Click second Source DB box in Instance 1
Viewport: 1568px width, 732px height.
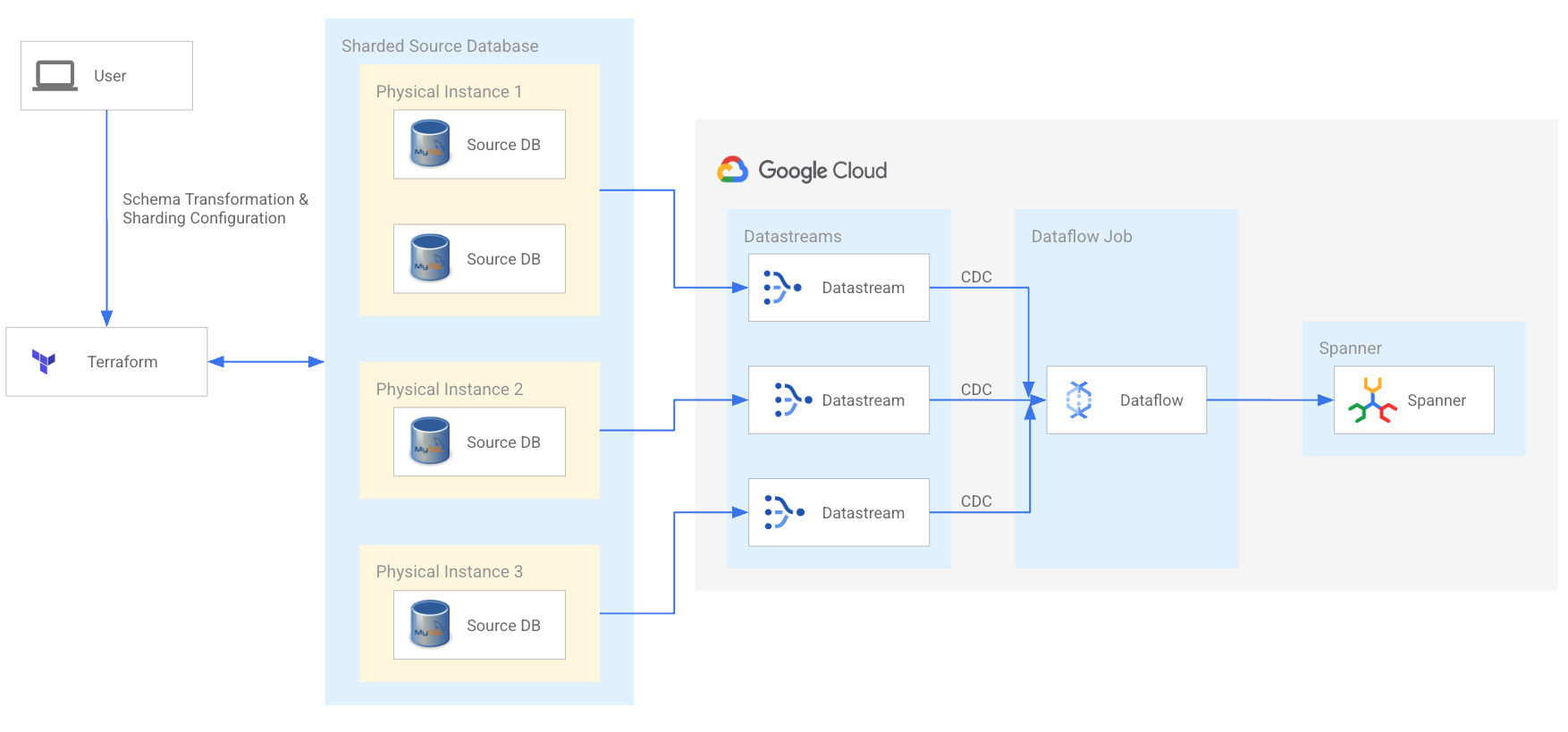click(479, 258)
